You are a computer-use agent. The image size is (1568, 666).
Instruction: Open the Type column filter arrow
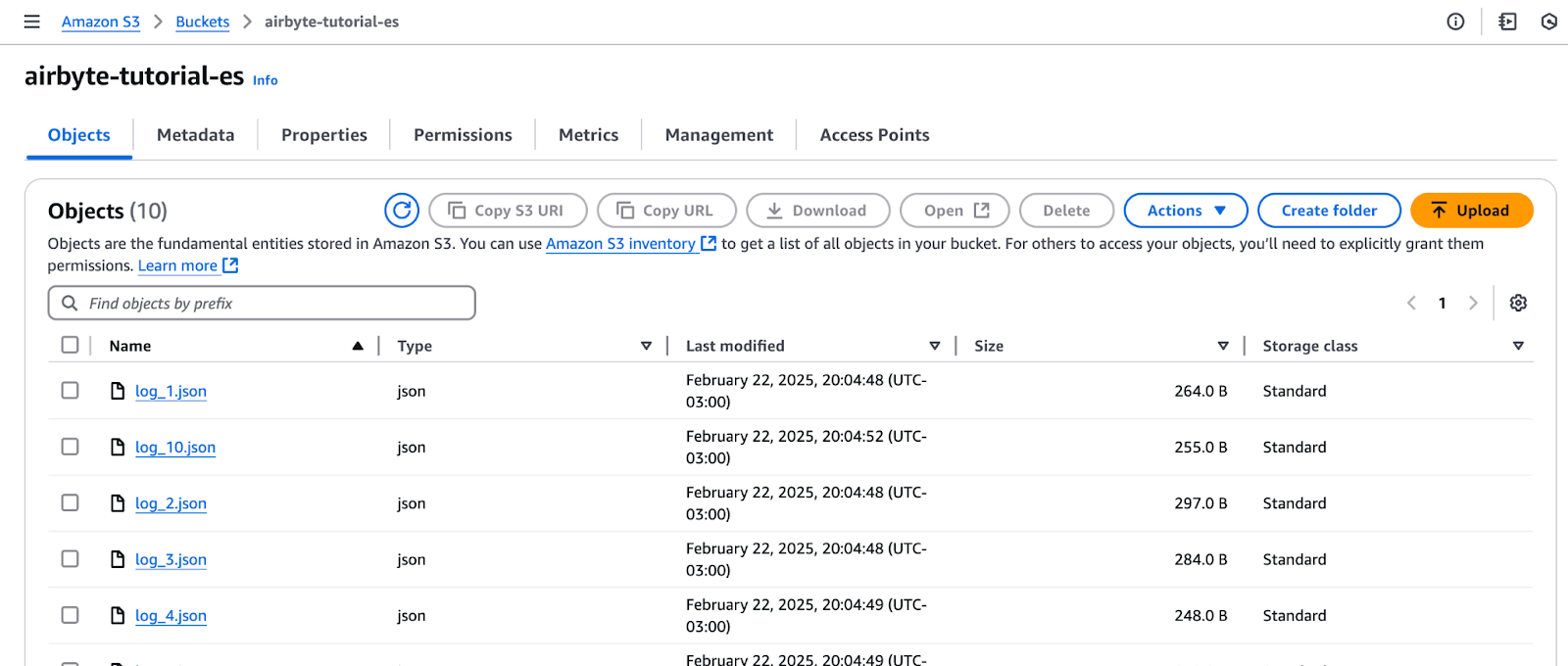tap(646, 346)
